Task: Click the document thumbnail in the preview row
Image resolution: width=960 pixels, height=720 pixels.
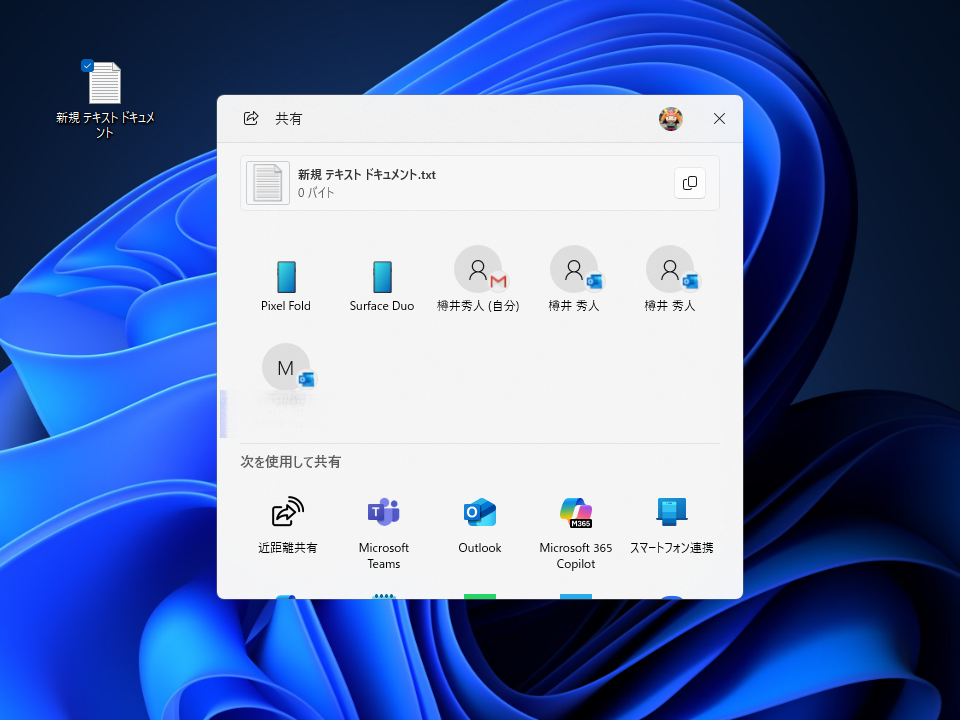Action: click(x=267, y=183)
